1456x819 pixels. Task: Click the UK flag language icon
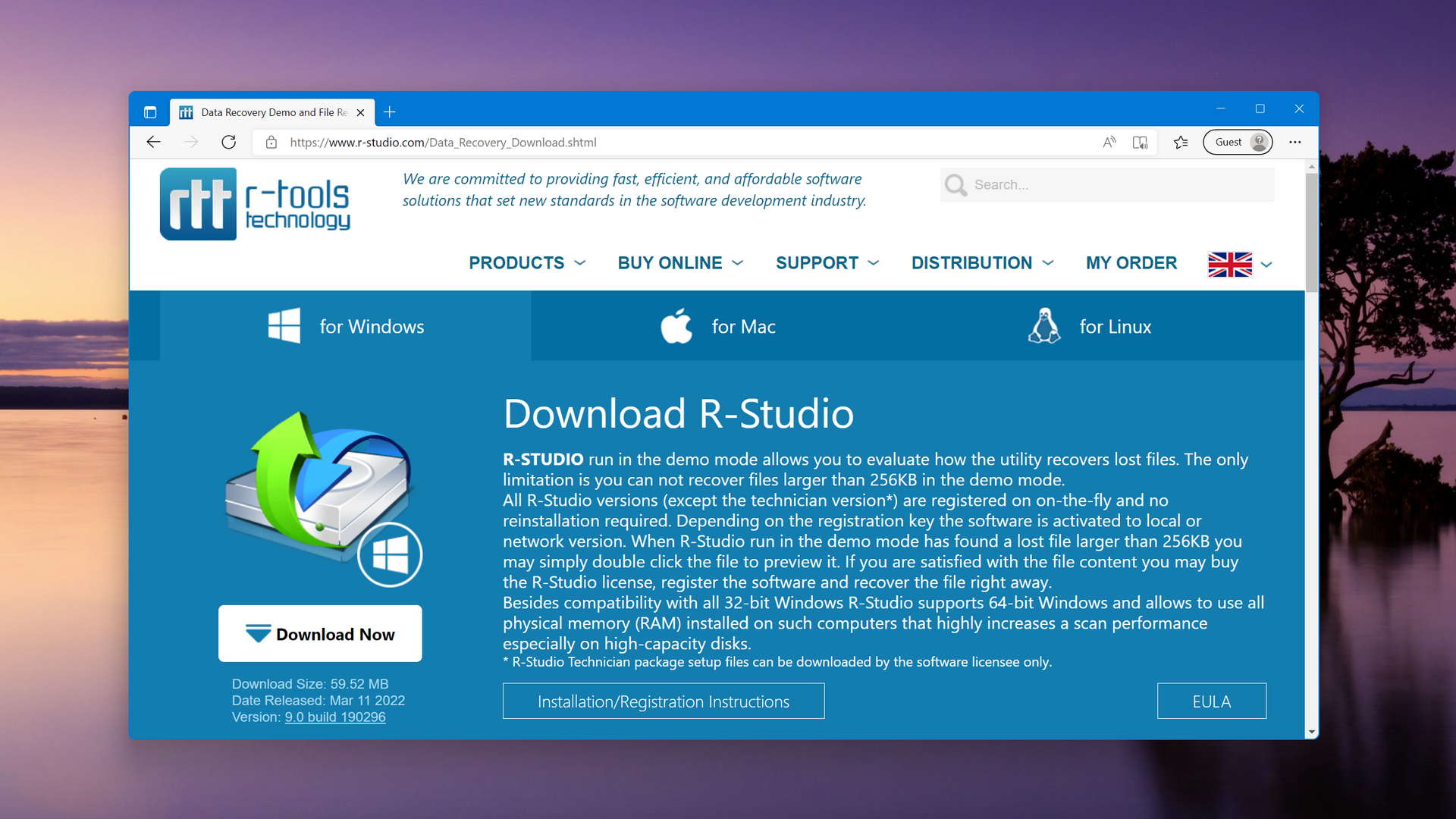1229,264
